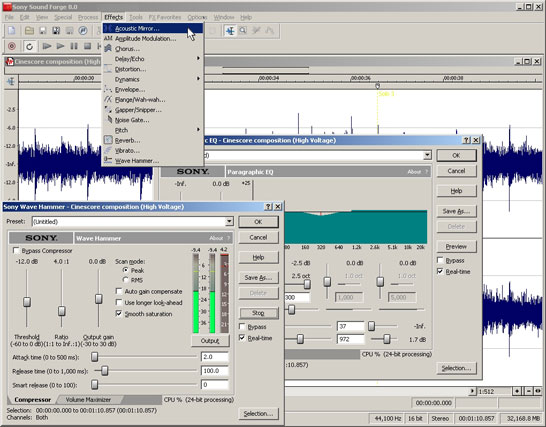Click Cancel in Wave Hammer dialog
This screenshot has height=427, width=546.
(258, 238)
